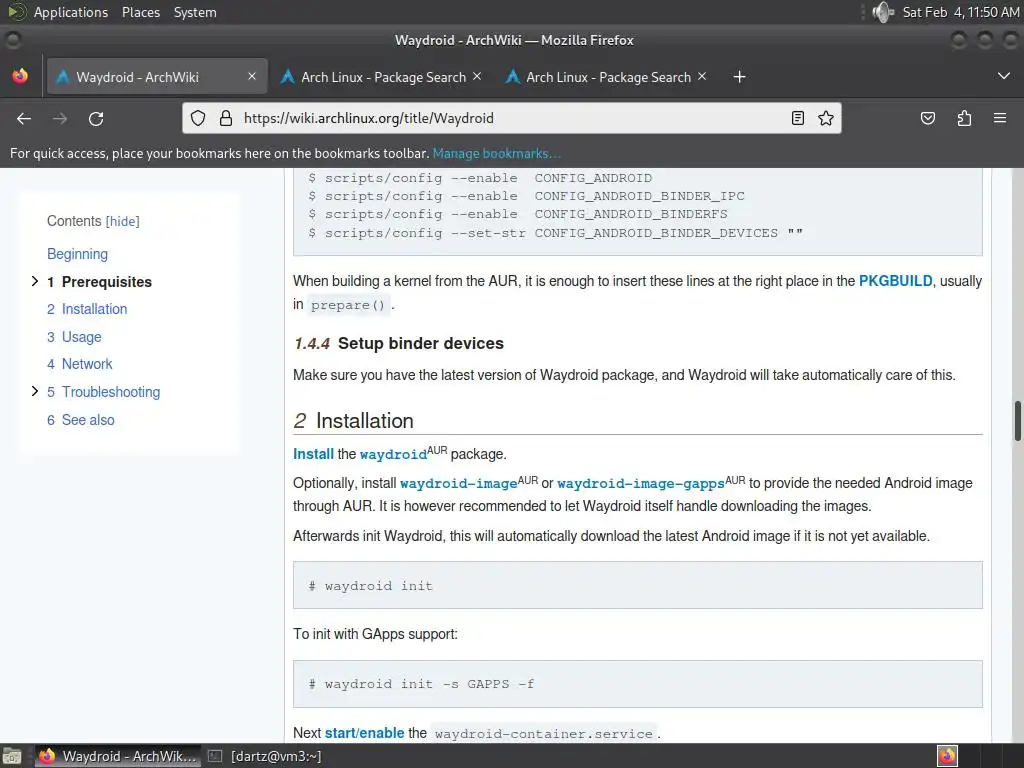Close the third Package Search tab
This screenshot has height=768, width=1024.
click(x=702, y=76)
